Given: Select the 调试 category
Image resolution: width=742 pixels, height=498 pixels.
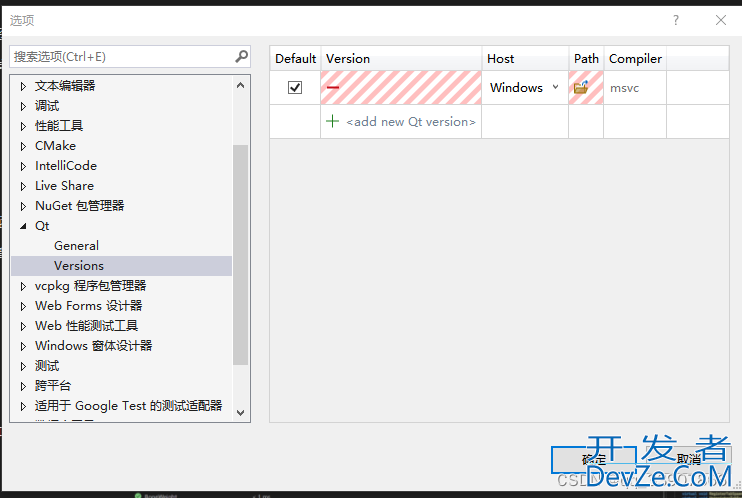Looking at the screenshot, I should point(47,106).
